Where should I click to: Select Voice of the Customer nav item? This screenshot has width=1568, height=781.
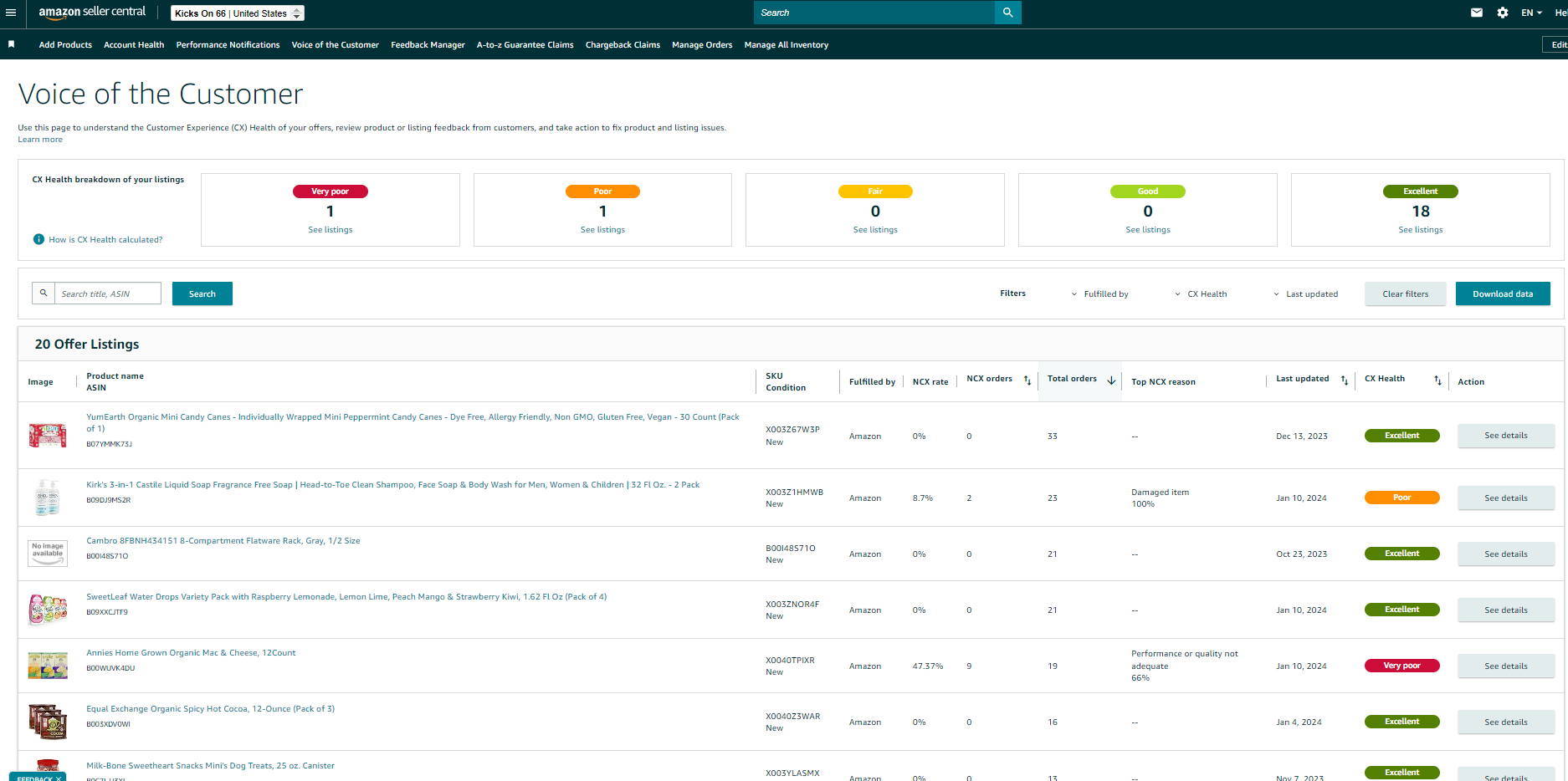[x=335, y=45]
